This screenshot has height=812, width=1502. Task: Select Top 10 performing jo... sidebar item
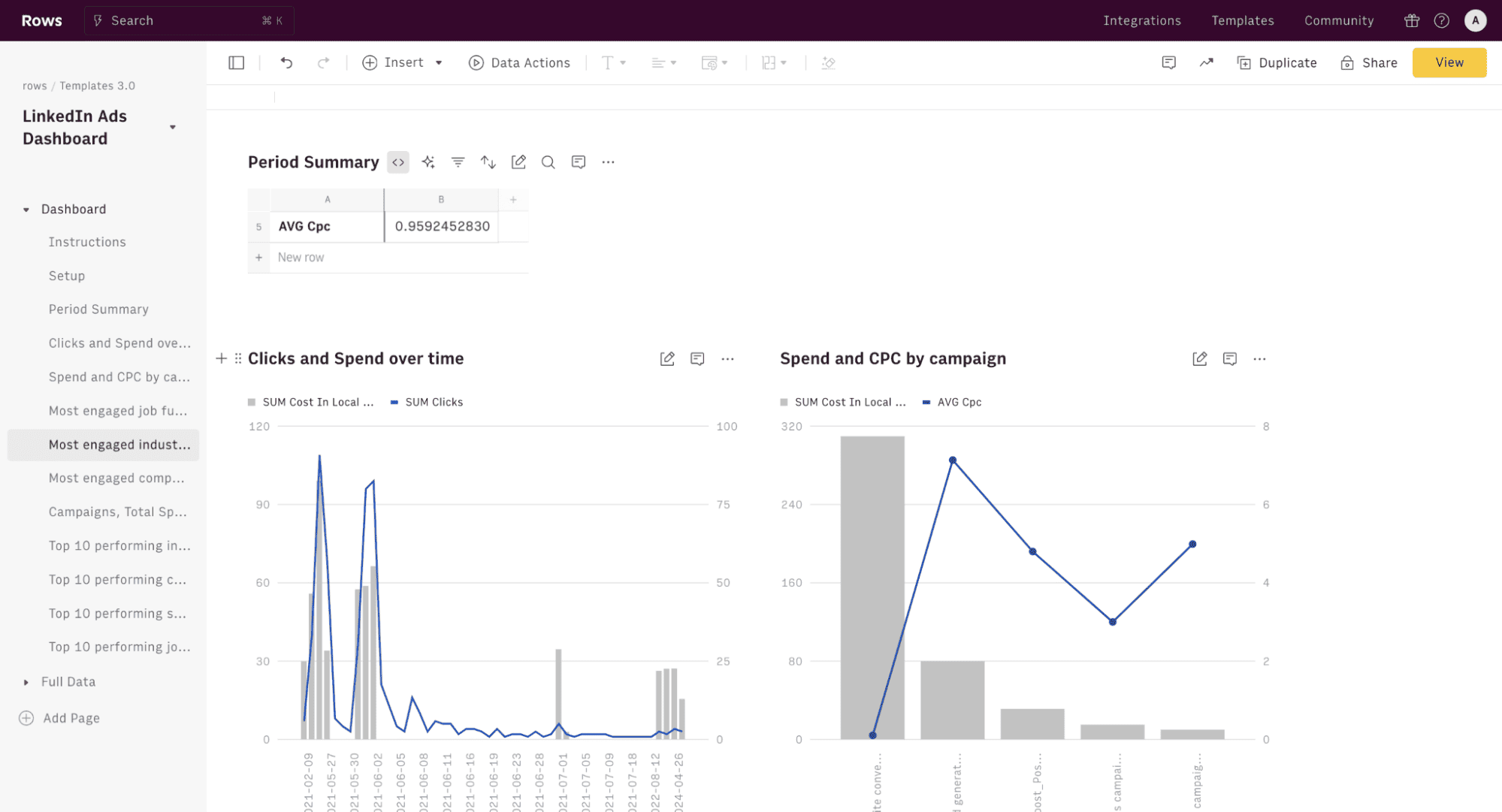(119, 647)
